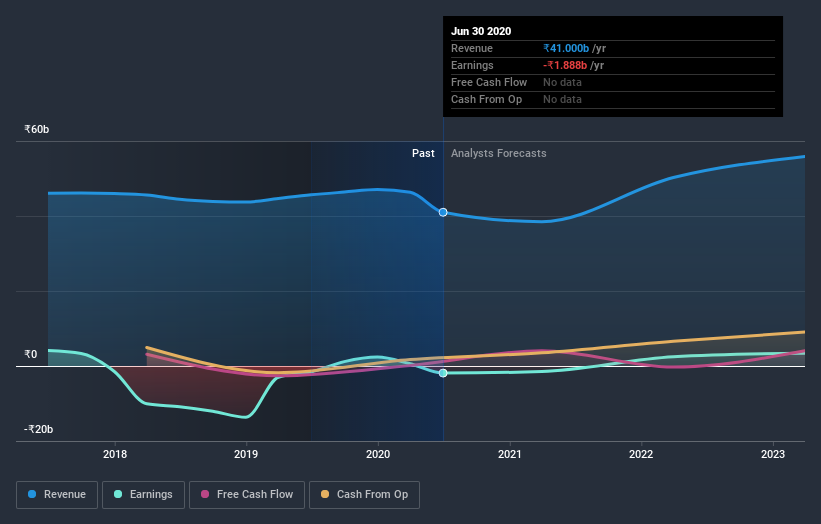Image resolution: width=821 pixels, height=524 pixels.
Task: Click the Cash From Op row in tooltip
Action: 613,99
